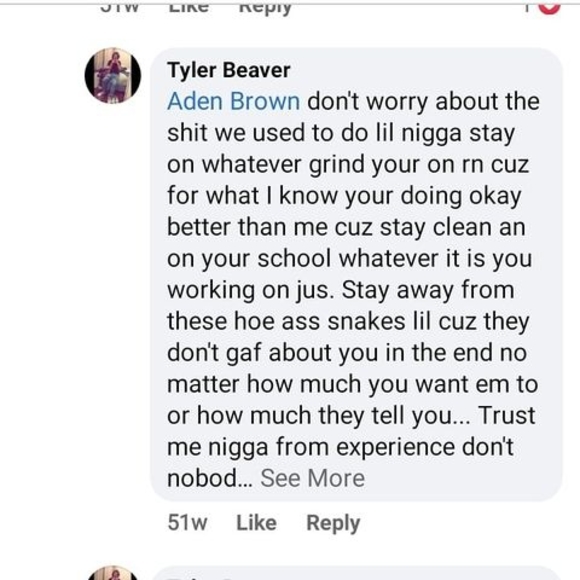Open the 51w timestamp under Tyler's comment
Screen dimensions: 580x580
pyautogui.click(x=187, y=523)
